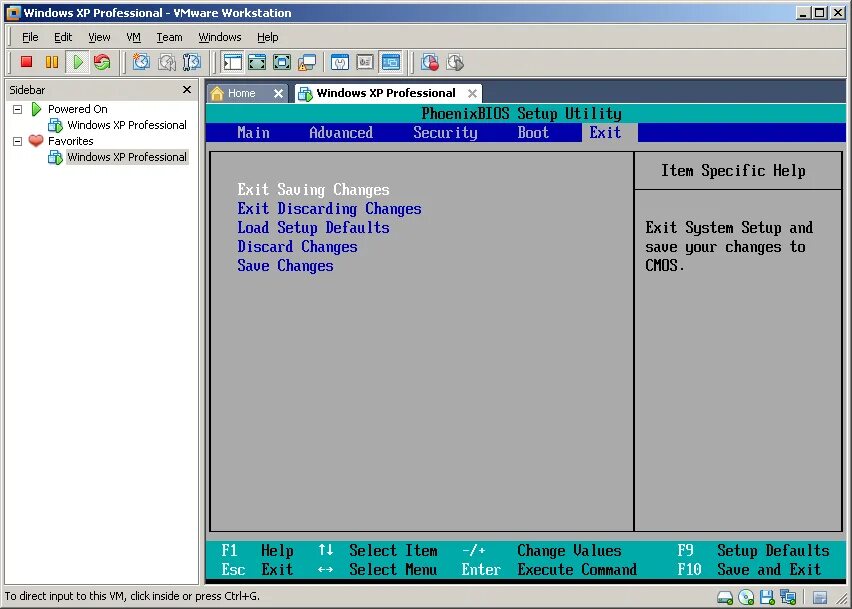Click the Unity mode icon with warning sign
This screenshot has height=609, width=852.
[306, 62]
